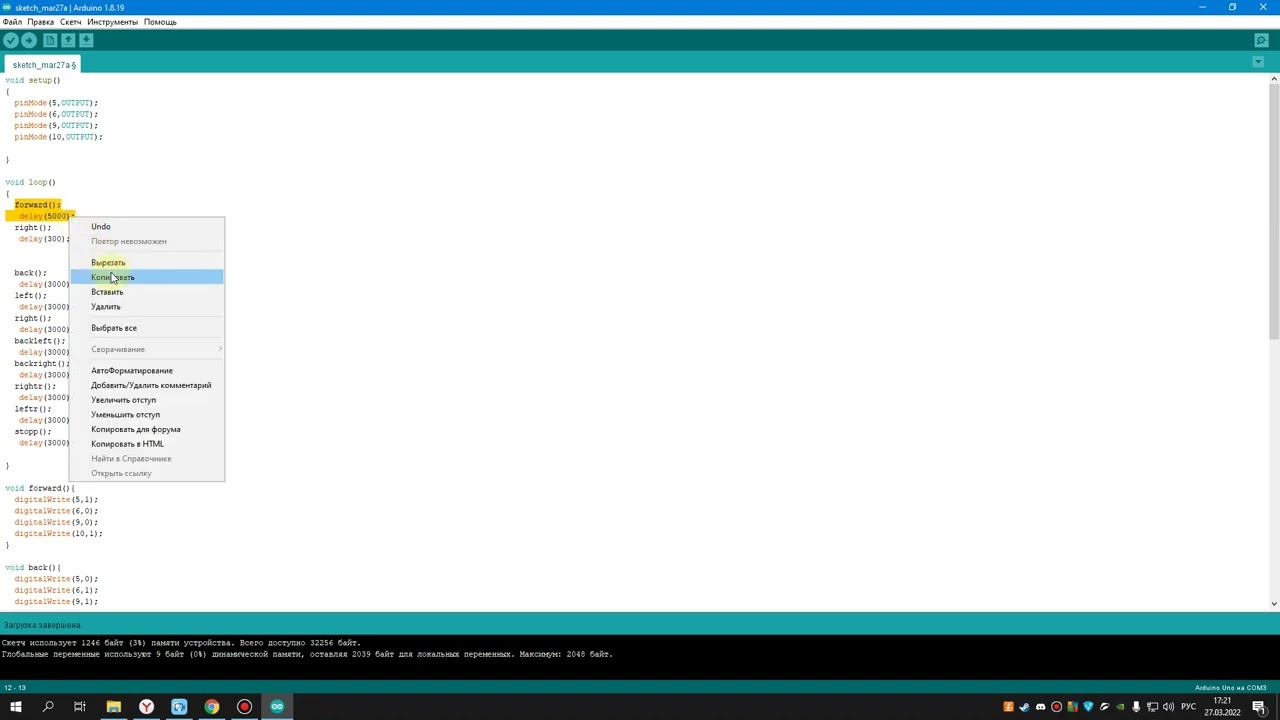Switch to the Arduino taskbar icon
Viewport: 1280px width, 720px height.
(x=277, y=707)
